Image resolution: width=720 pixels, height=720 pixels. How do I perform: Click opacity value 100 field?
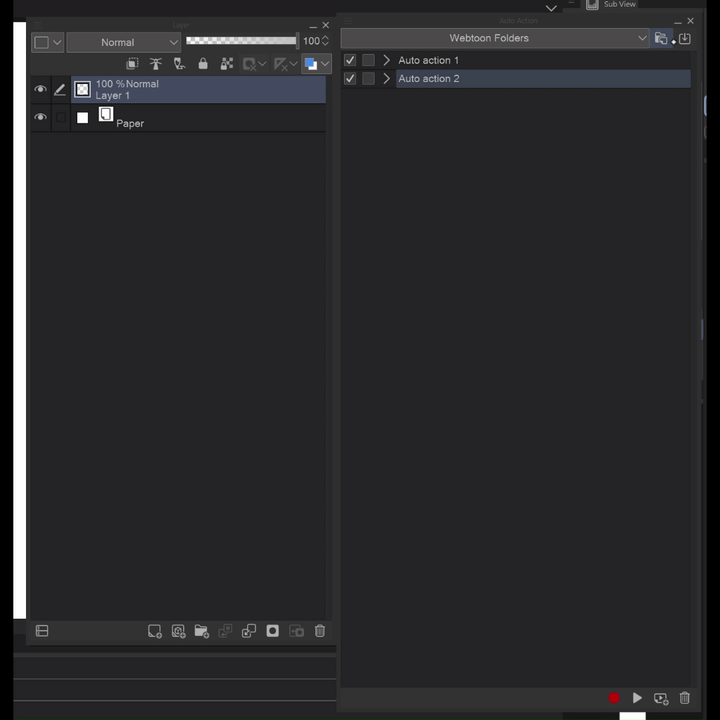311,41
